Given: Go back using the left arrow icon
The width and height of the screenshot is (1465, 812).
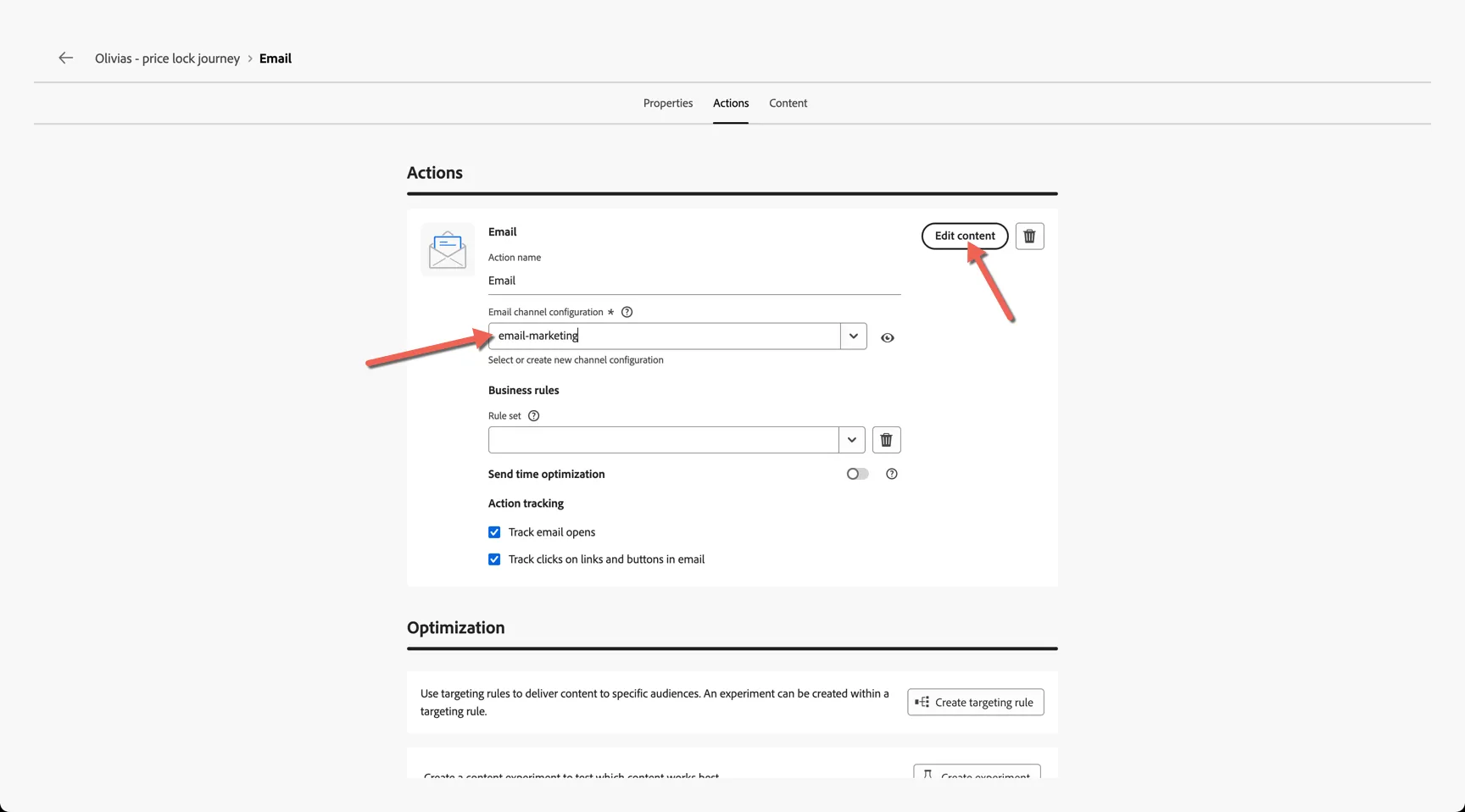Looking at the screenshot, I should (x=65, y=58).
